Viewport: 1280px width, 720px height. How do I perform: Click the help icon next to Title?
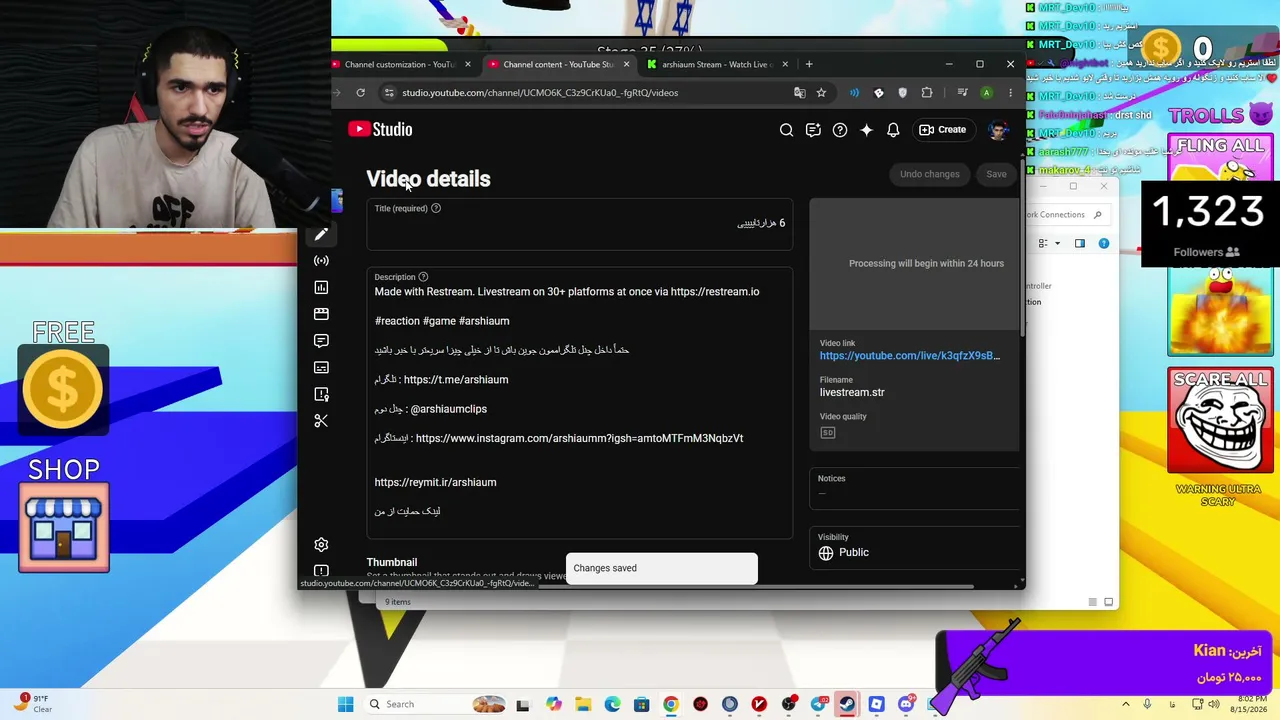435,208
